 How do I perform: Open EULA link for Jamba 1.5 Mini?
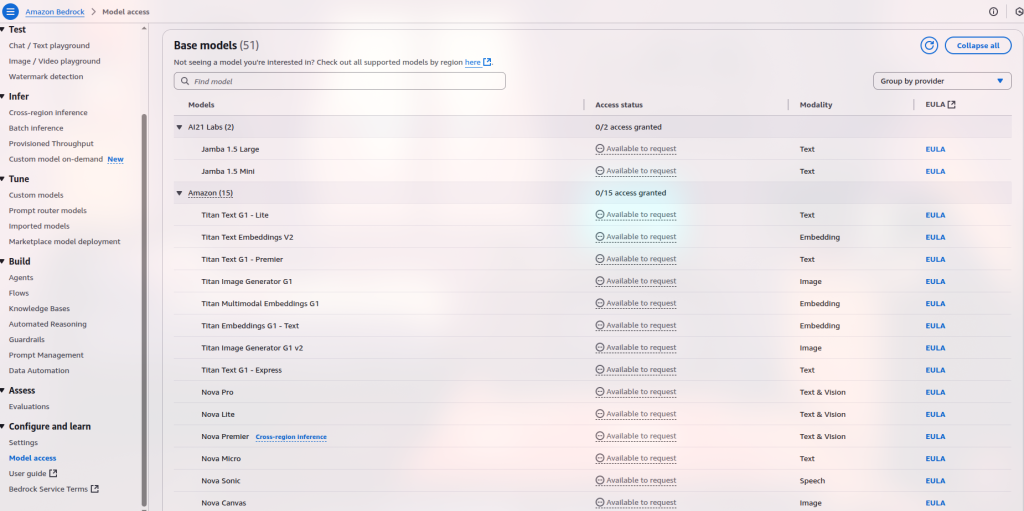(935, 171)
